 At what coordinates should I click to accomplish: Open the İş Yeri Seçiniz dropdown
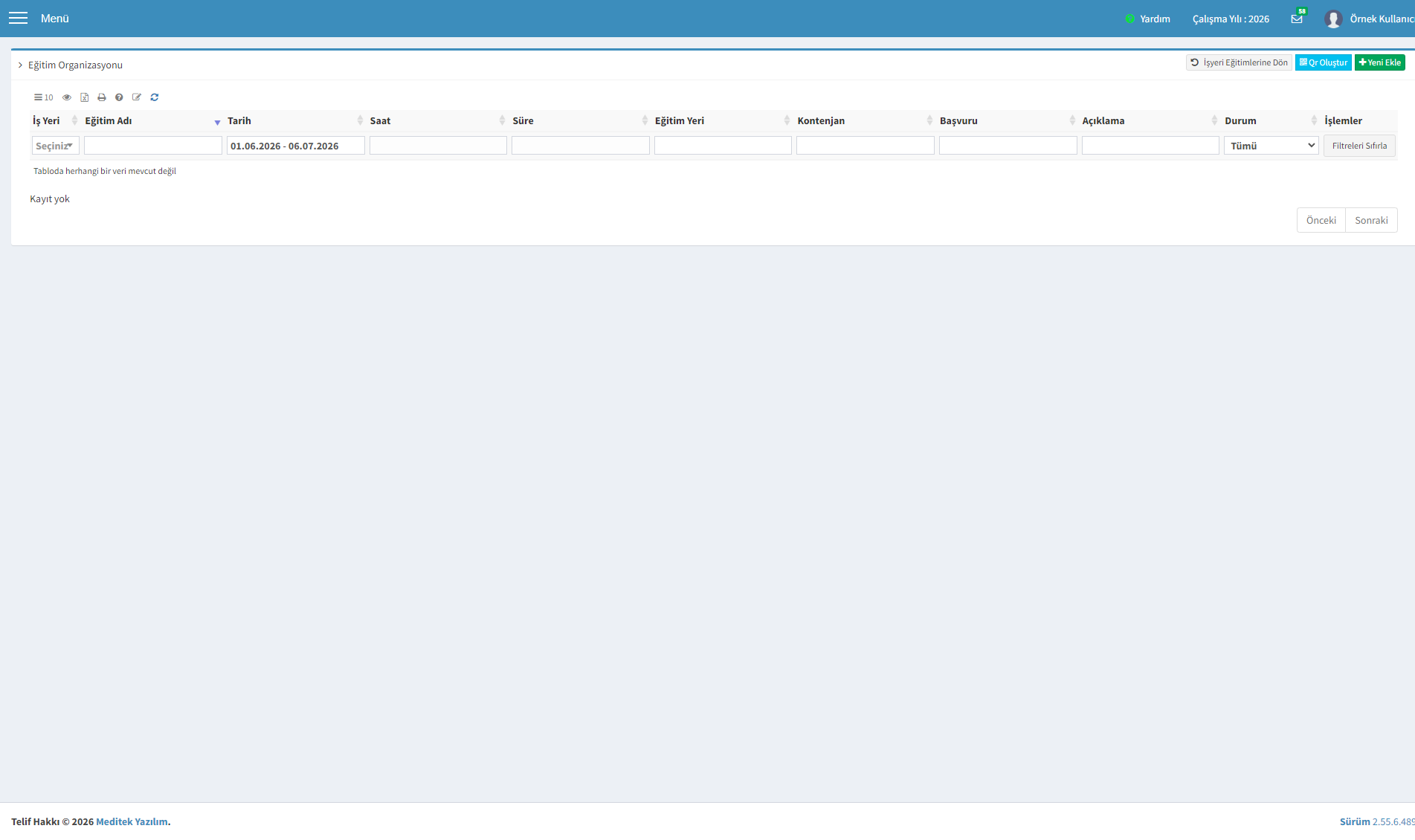click(55, 146)
